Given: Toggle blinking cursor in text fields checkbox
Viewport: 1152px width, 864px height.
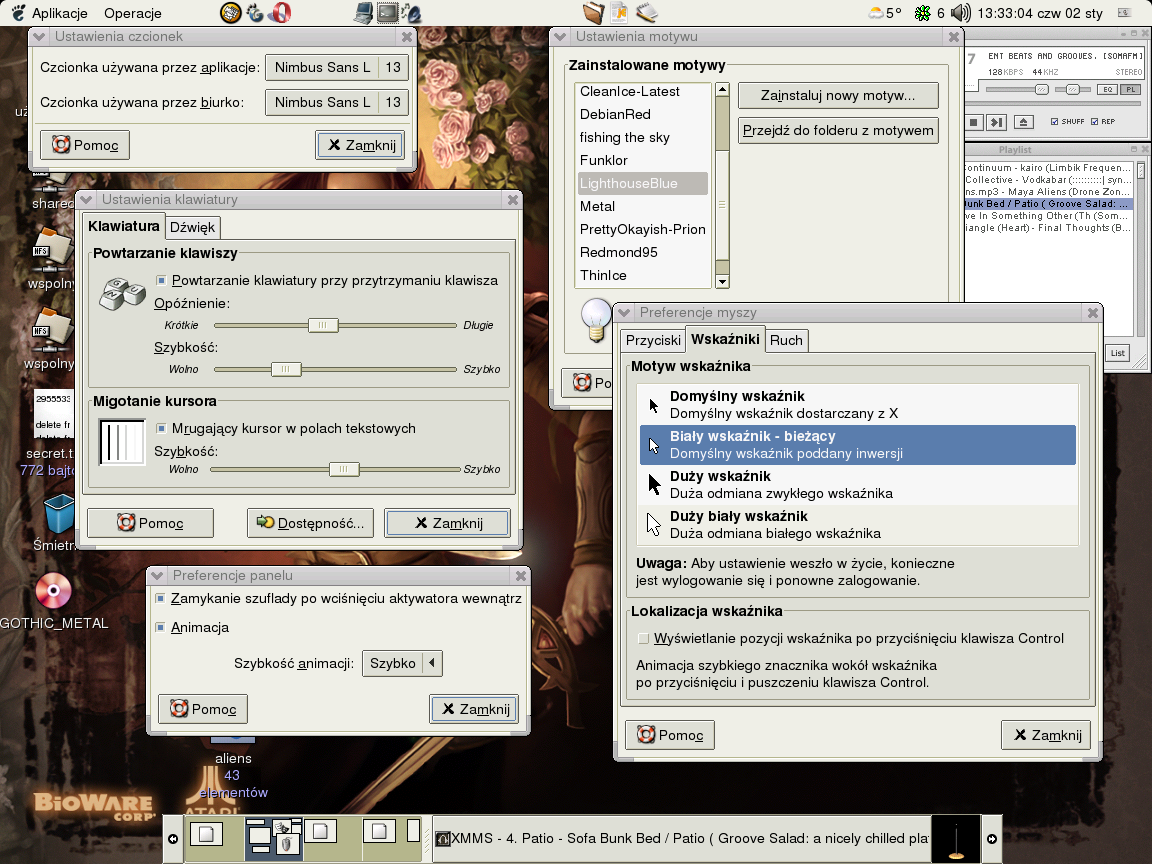Looking at the screenshot, I should coord(161,428).
